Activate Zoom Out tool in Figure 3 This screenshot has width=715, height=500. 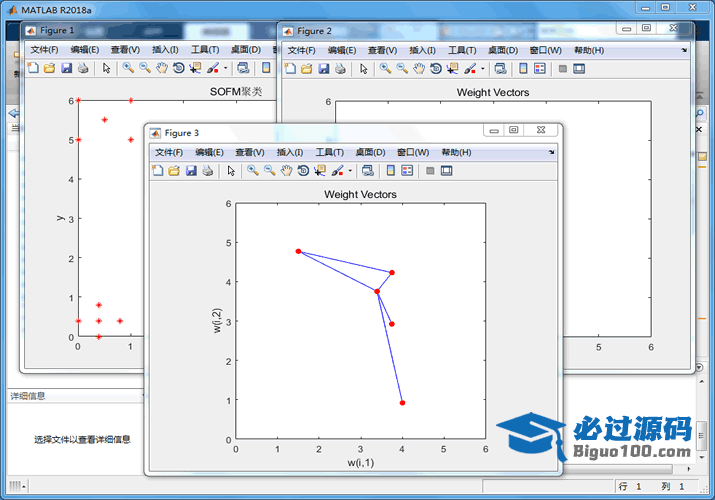[x=269, y=171]
